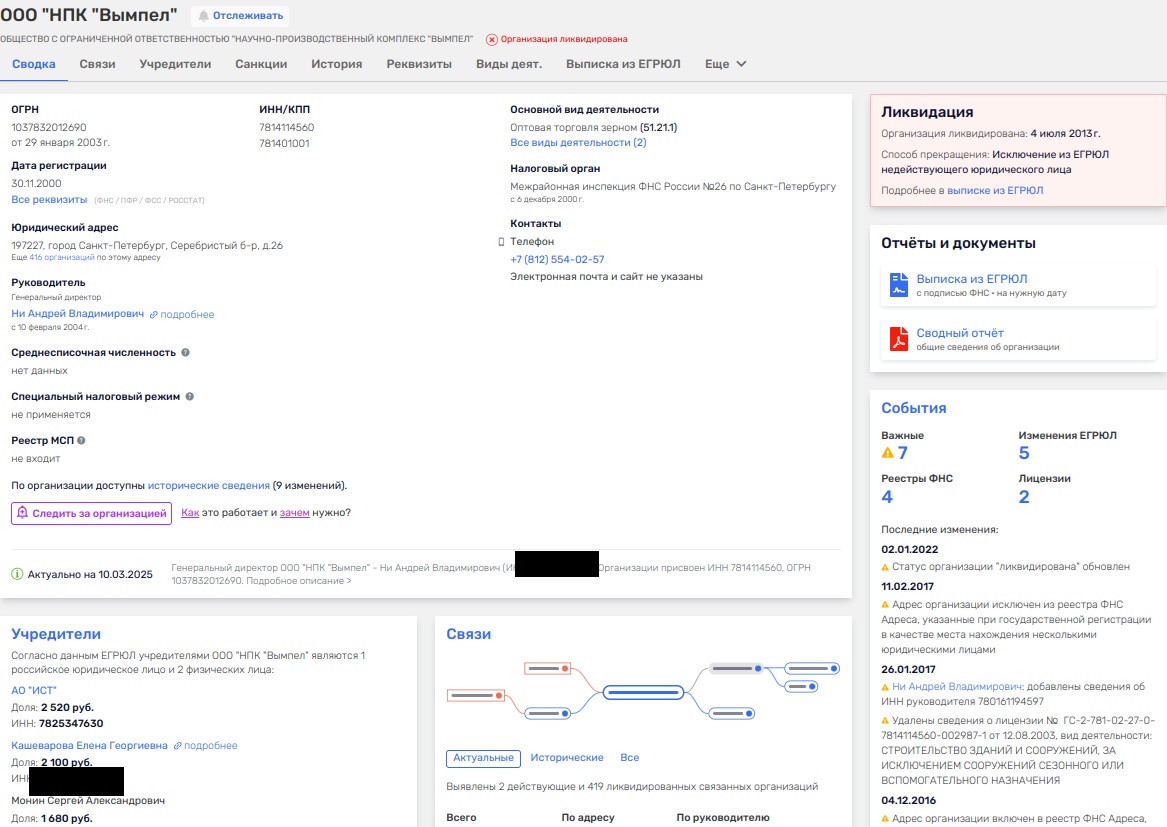The width and height of the screenshot is (1167, 827).
Task: Go to the Санкции tab
Action: (261, 64)
